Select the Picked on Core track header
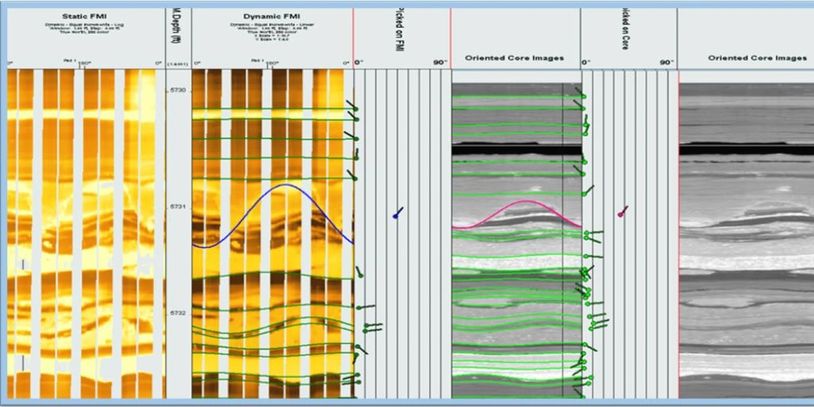The width and height of the screenshot is (814, 407). [625, 30]
